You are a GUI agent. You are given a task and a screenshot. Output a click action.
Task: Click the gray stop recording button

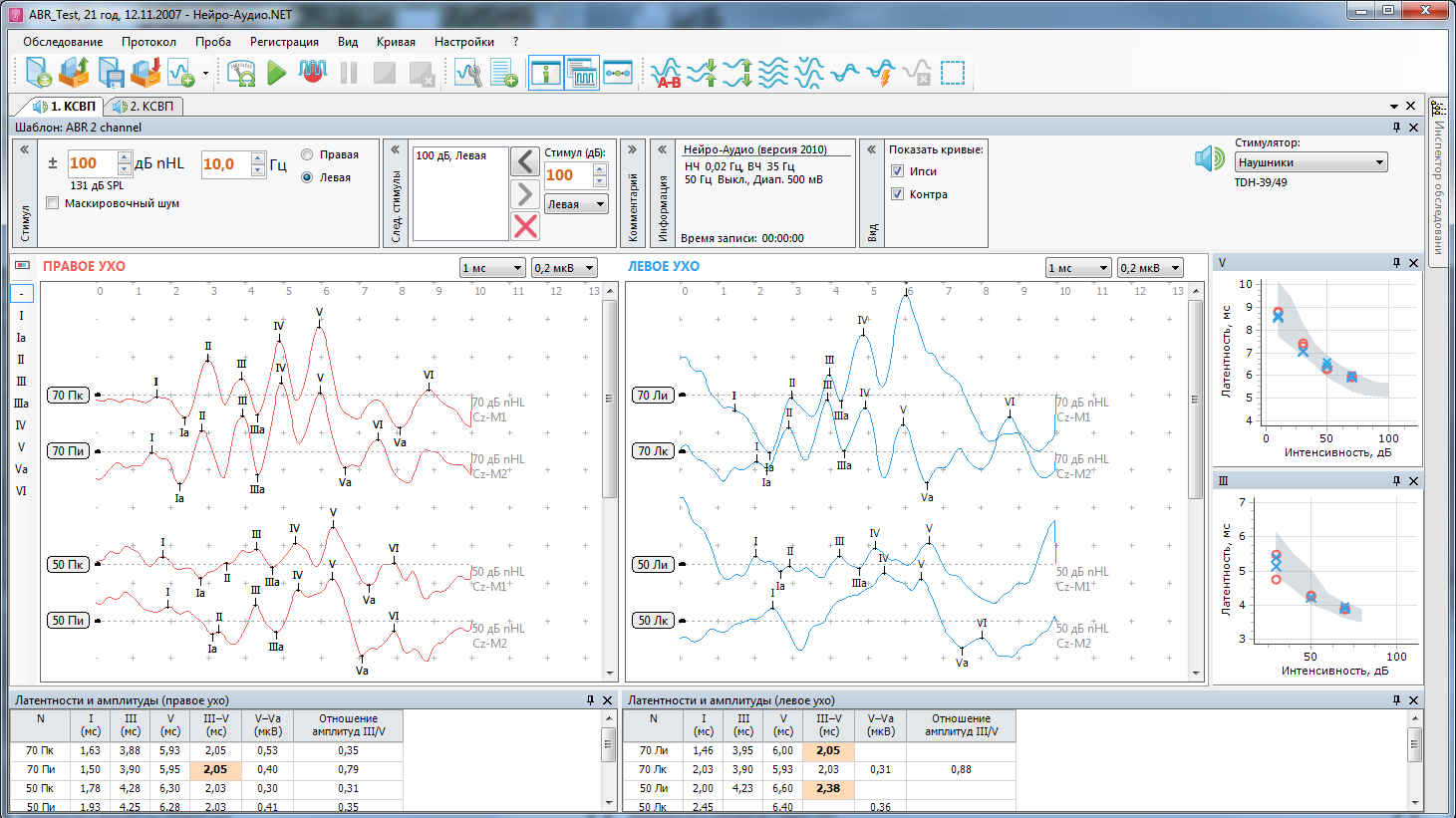tap(385, 73)
